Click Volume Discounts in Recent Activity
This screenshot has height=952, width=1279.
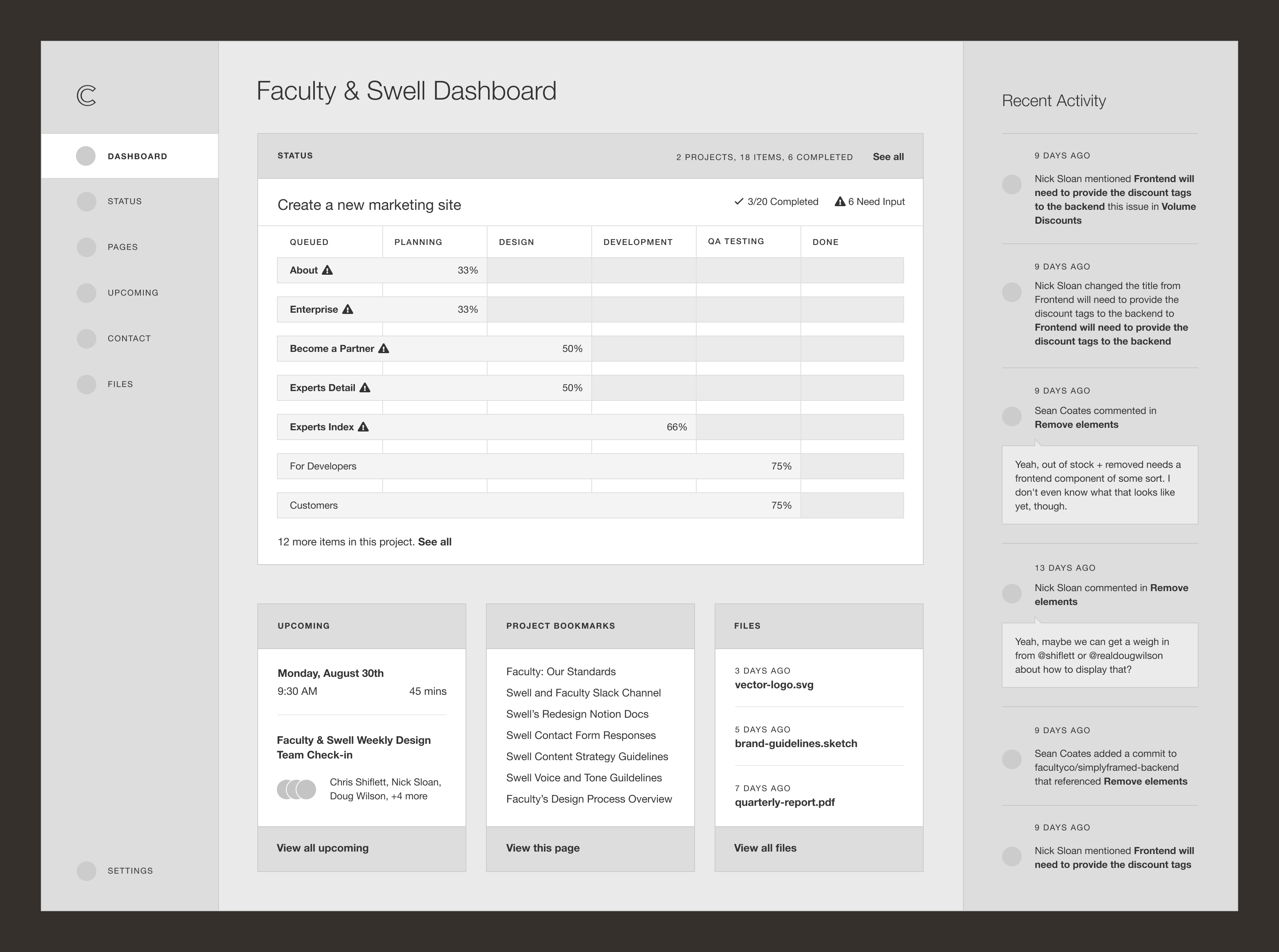pyautogui.click(x=1115, y=213)
